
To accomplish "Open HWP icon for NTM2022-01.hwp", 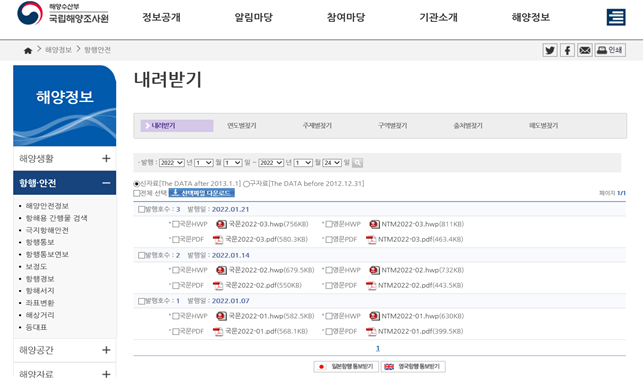I will point(374,316).
